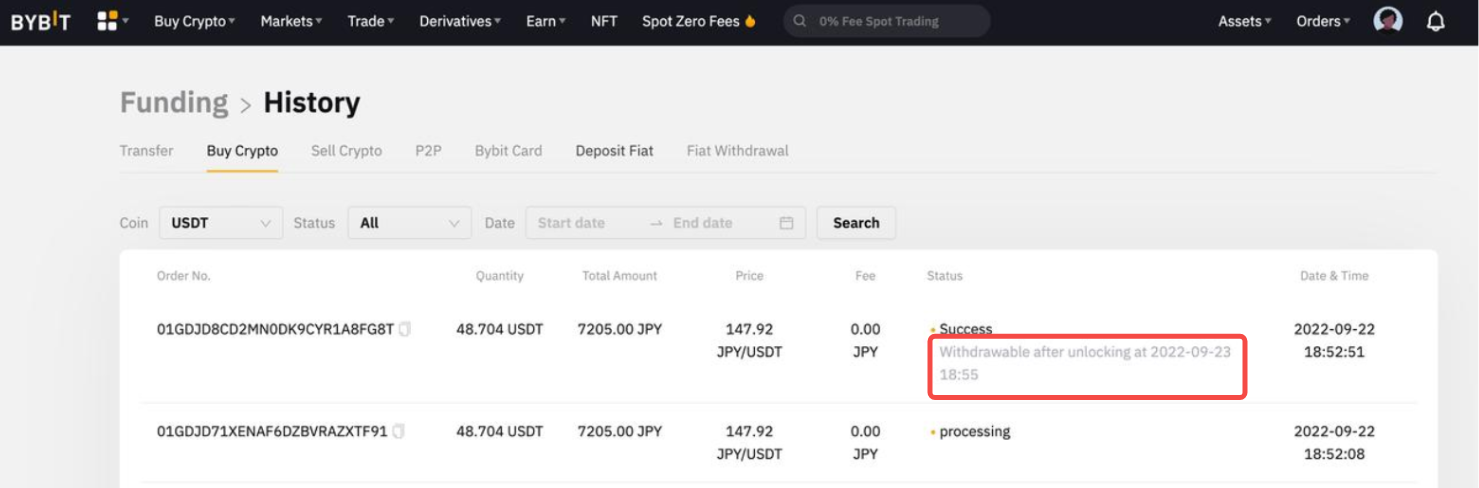Switch to the Sell Crypto tab
Image resolution: width=1479 pixels, height=488 pixels.
(x=346, y=151)
